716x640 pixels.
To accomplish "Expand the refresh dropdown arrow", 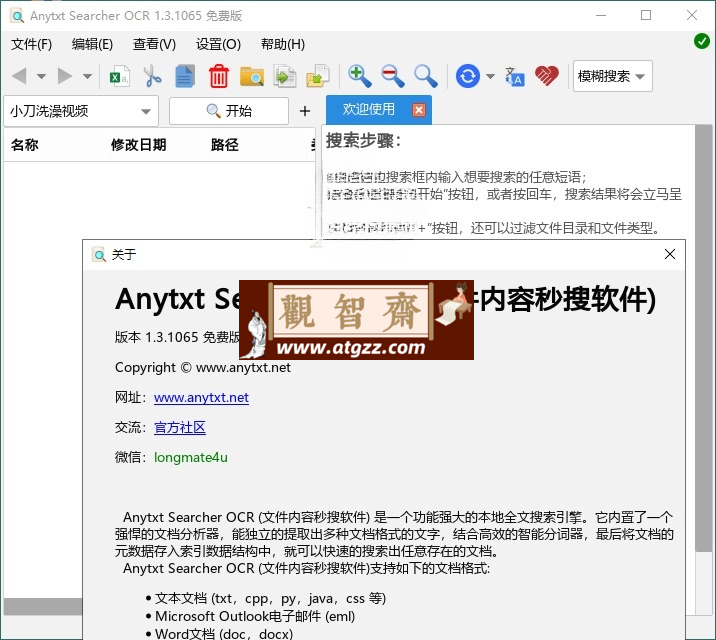I will point(490,76).
